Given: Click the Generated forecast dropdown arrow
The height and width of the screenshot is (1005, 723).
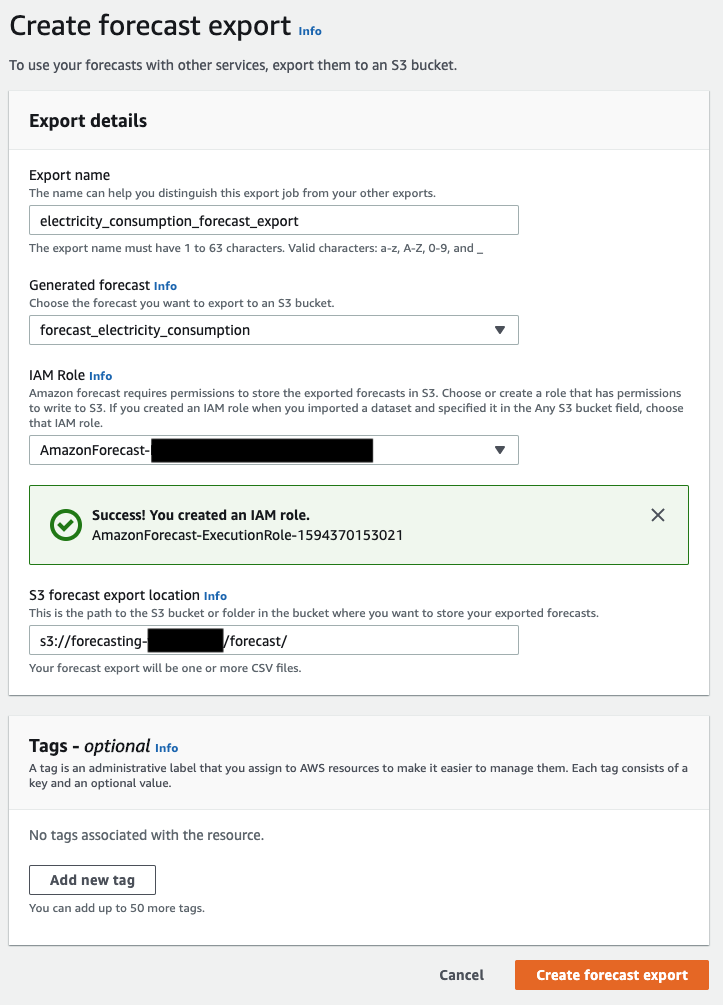Looking at the screenshot, I should [x=500, y=330].
